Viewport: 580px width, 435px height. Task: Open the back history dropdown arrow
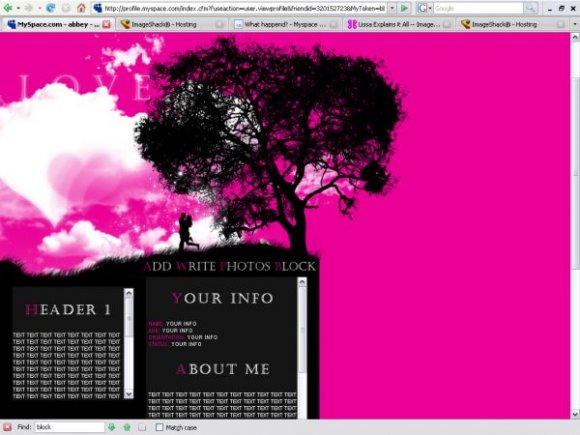pyautogui.click(x=18, y=8)
